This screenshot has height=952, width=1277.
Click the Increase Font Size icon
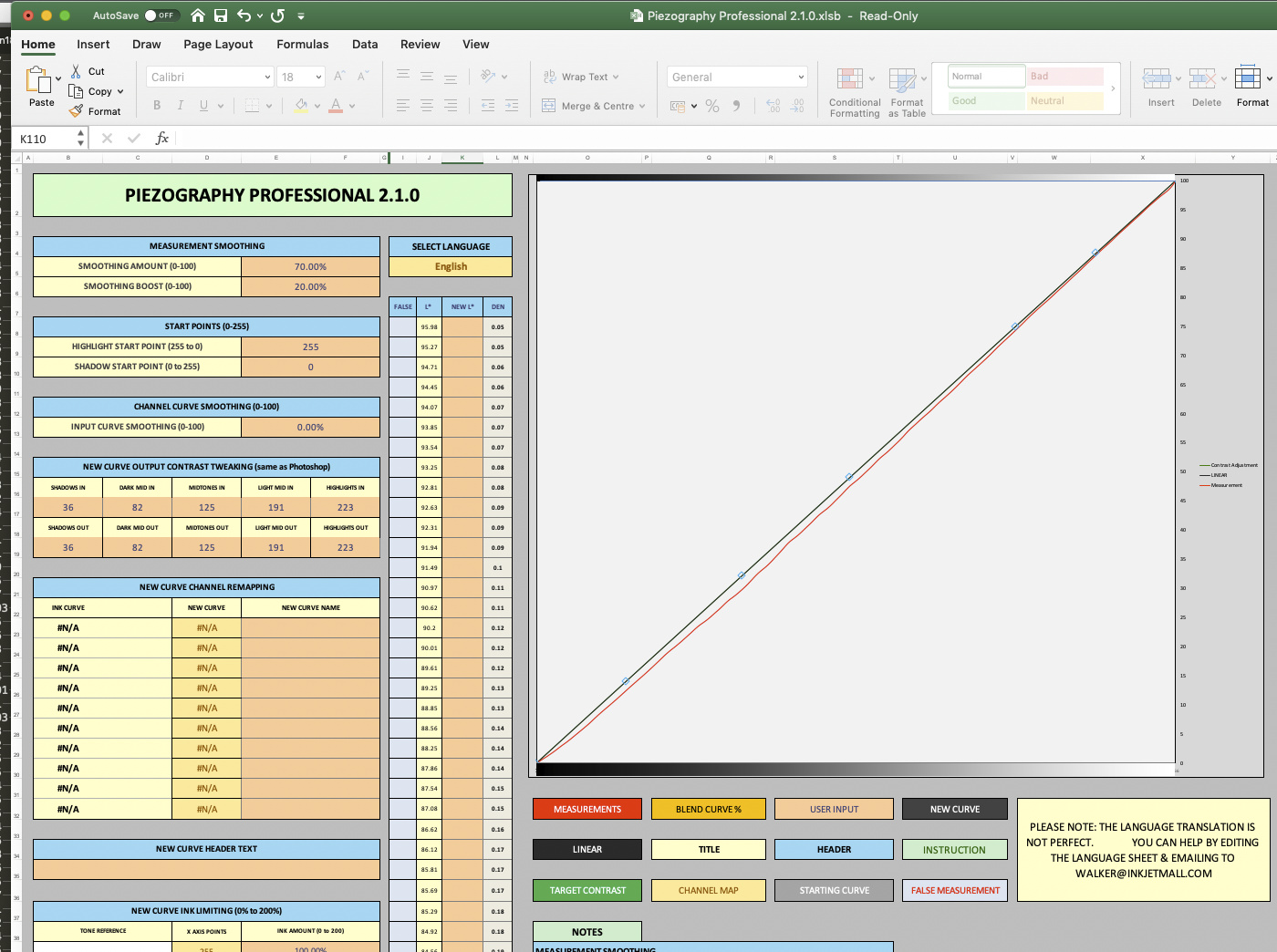coord(339,77)
